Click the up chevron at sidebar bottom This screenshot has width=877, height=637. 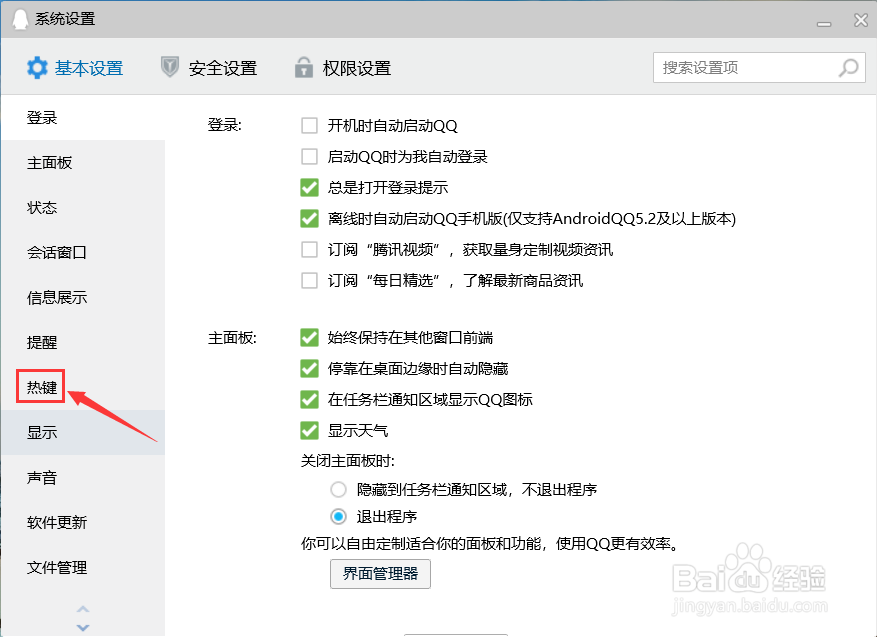pos(82,609)
